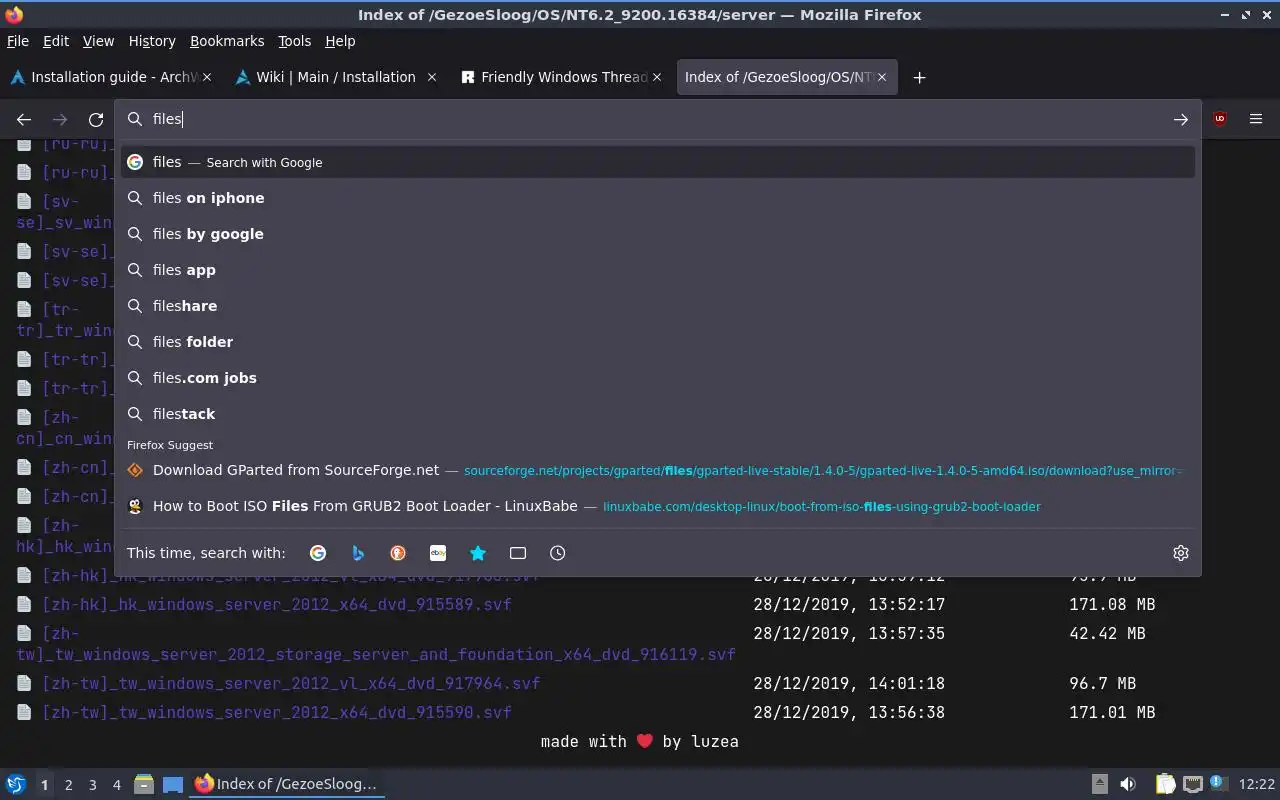Open the Firefox hamburger menu
Screen dimensions: 1280x800
(1256, 119)
